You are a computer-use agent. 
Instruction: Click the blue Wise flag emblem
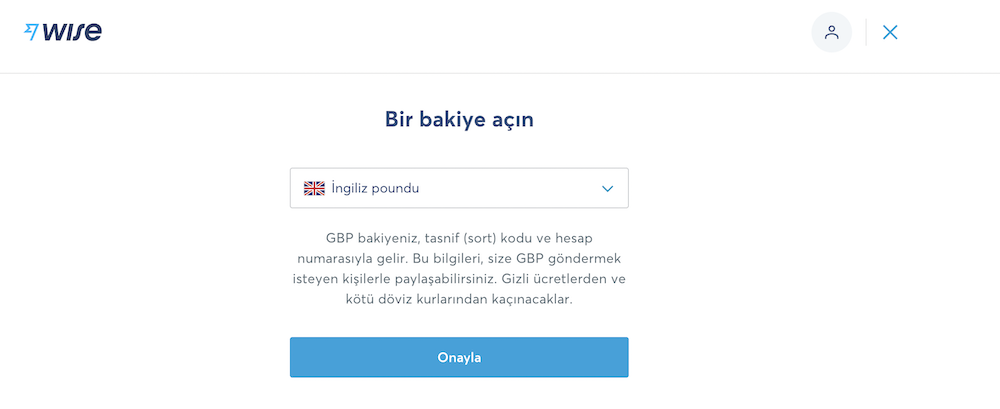click(31, 32)
